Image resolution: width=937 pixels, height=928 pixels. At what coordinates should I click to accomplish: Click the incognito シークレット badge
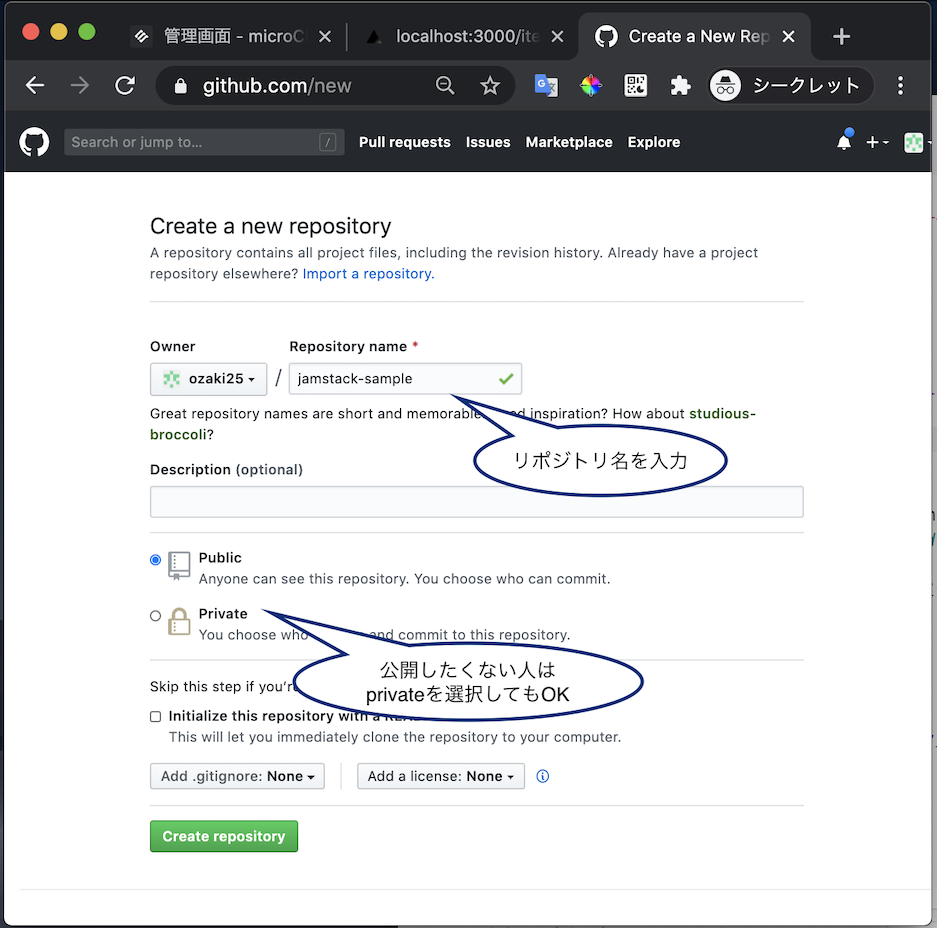click(790, 85)
